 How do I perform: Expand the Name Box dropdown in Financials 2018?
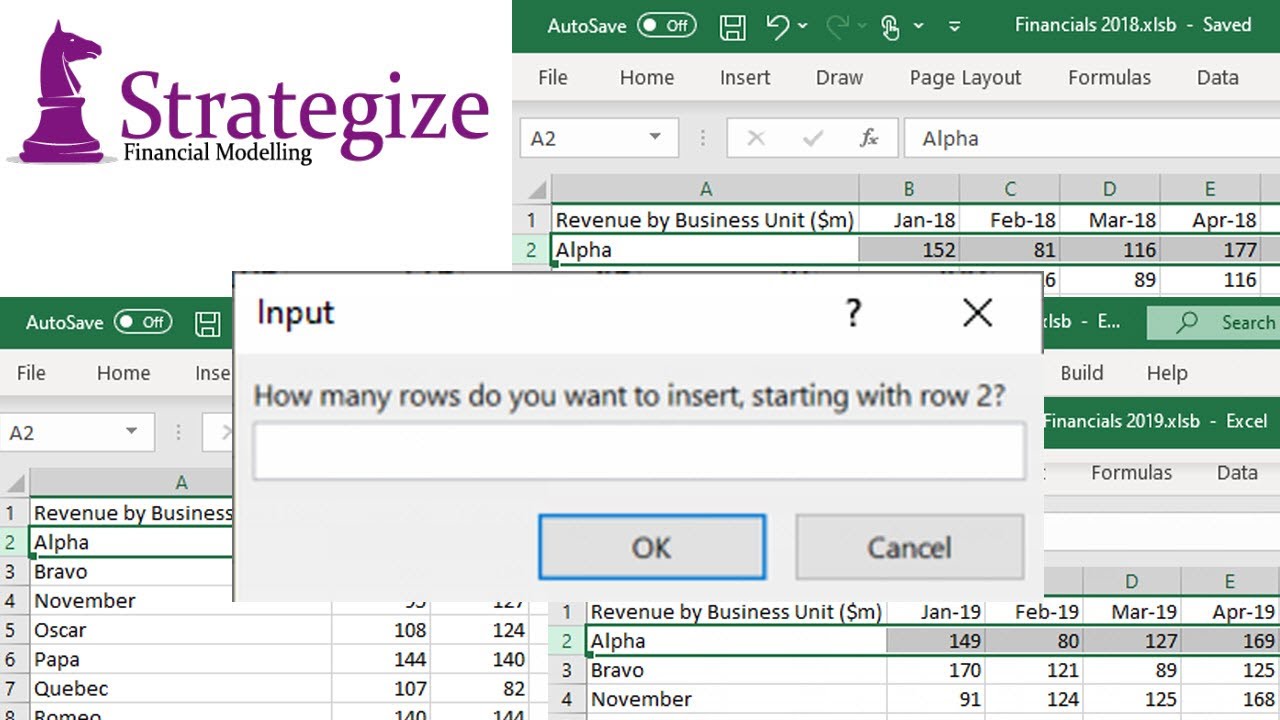[x=655, y=138]
